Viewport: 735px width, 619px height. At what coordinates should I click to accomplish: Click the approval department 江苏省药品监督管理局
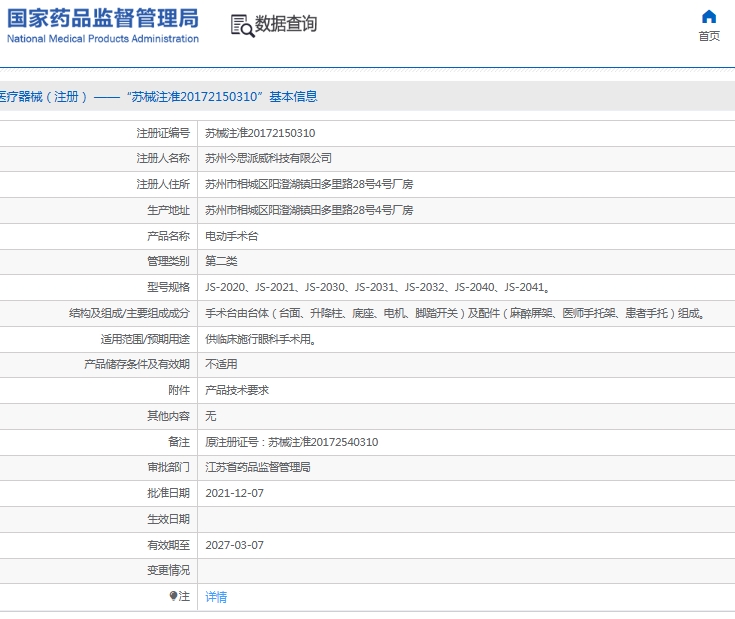click(258, 467)
